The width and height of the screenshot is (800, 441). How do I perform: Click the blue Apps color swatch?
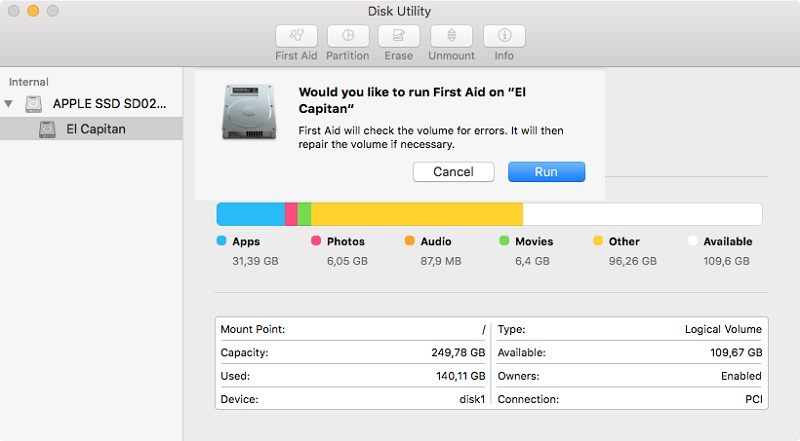click(x=222, y=241)
